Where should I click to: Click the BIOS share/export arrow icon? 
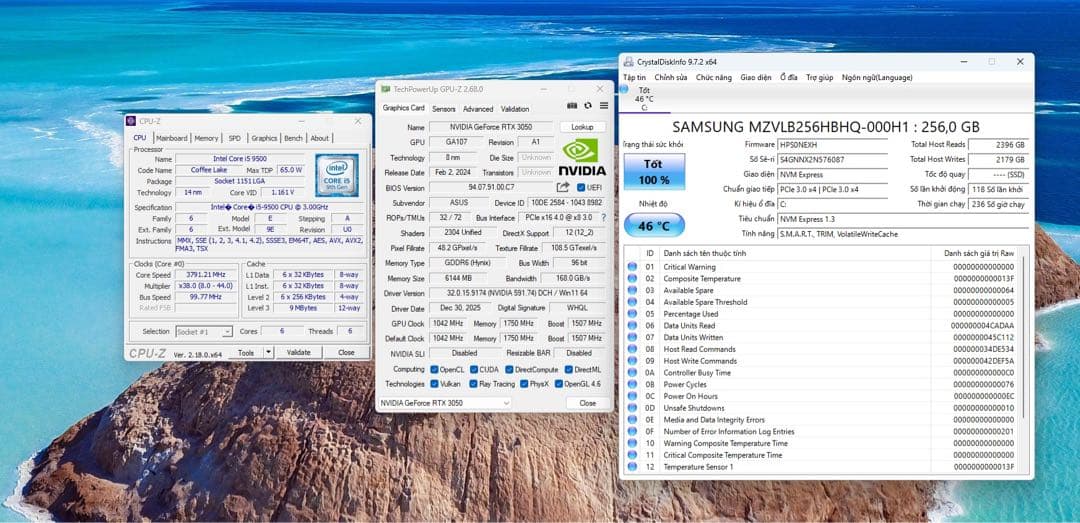(563, 187)
